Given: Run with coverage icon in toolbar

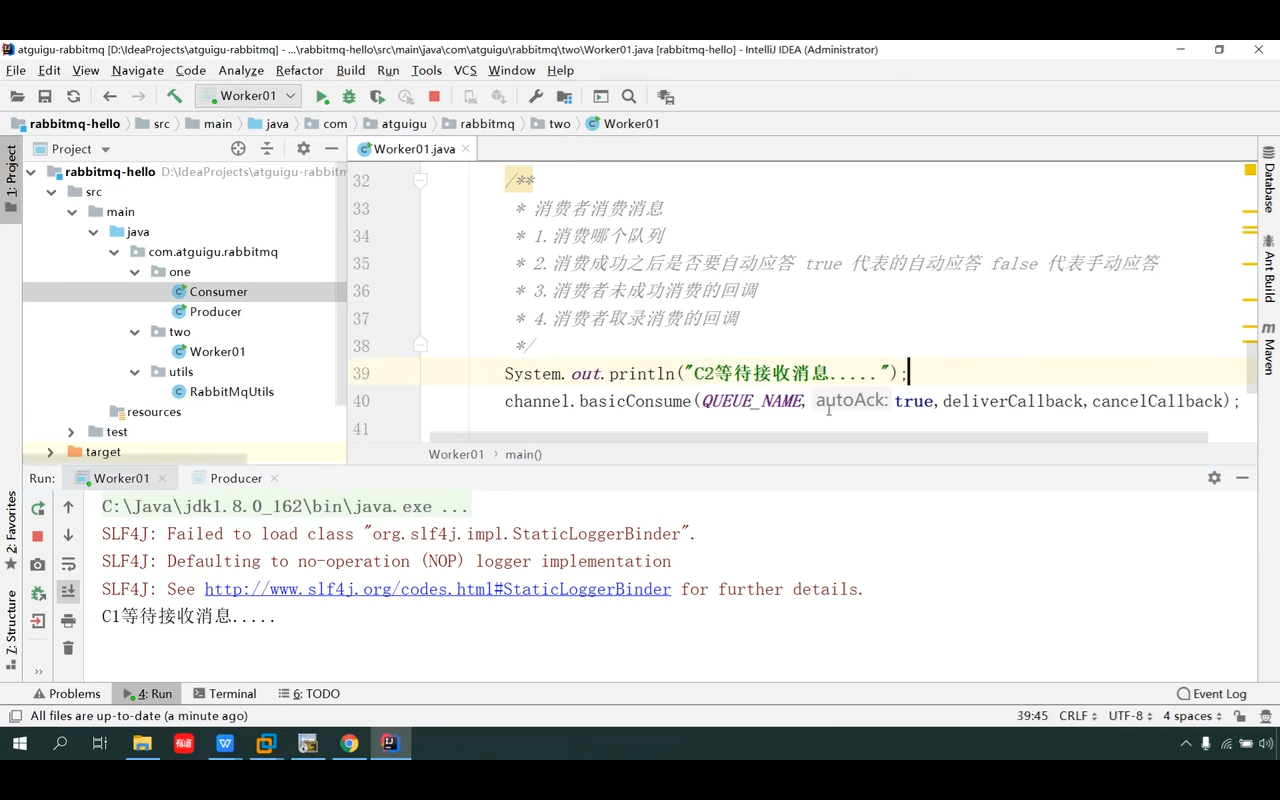Looking at the screenshot, I should 377,97.
